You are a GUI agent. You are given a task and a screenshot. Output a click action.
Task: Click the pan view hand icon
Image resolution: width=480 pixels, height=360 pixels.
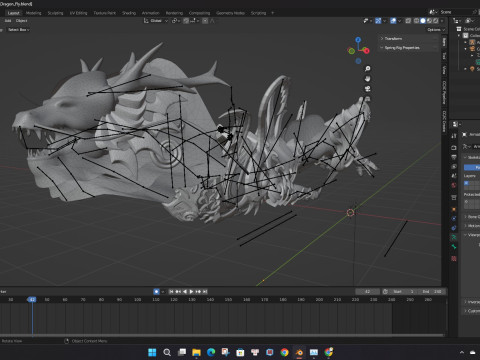(x=367, y=79)
